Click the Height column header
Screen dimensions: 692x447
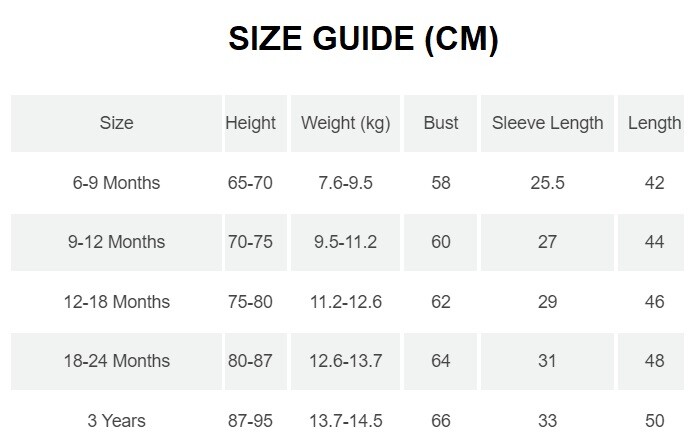256,123
